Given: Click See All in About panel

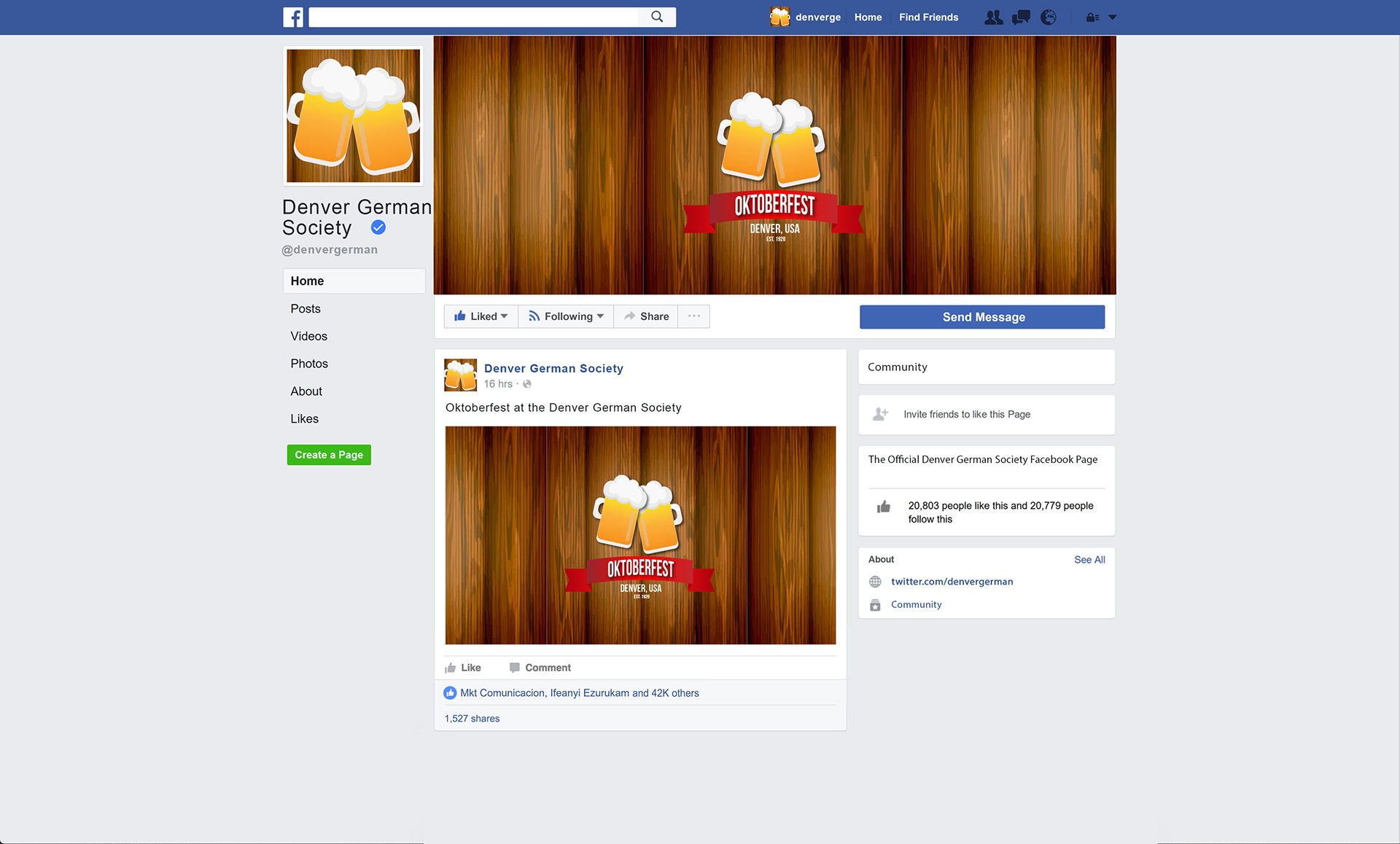Looking at the screenshot, I should [1089, 560].
